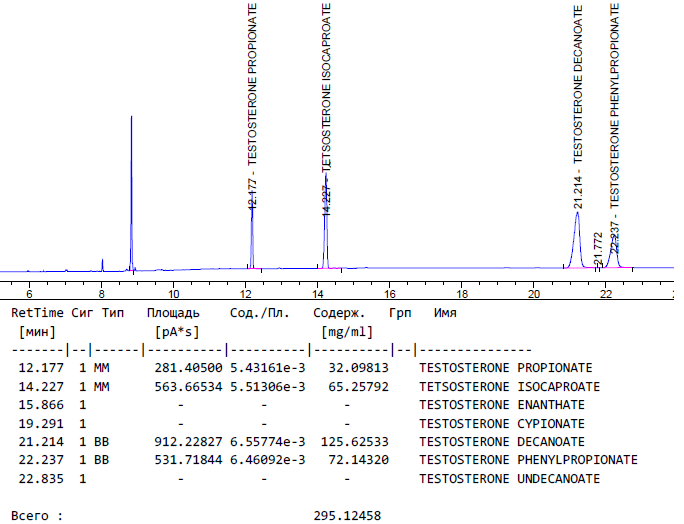Image resolution: width=684 pixels, height=524 pixels.
Task: Click the Имя column header
Action: pyautogui.click(x=445, y=313)
